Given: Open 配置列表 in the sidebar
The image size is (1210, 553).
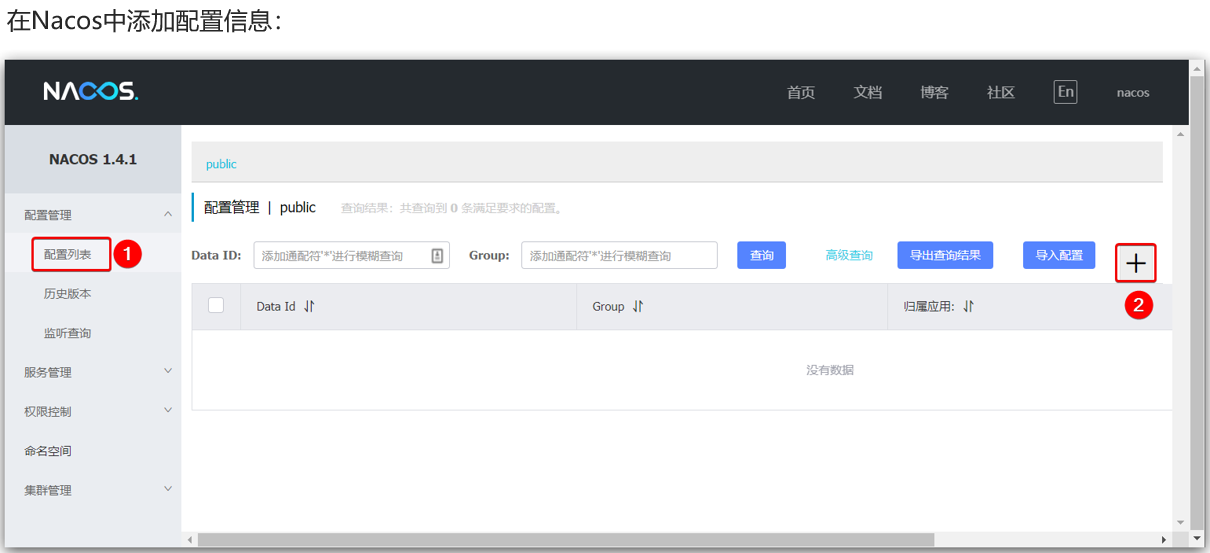Looking at the screenshot, I should point(68,254).
